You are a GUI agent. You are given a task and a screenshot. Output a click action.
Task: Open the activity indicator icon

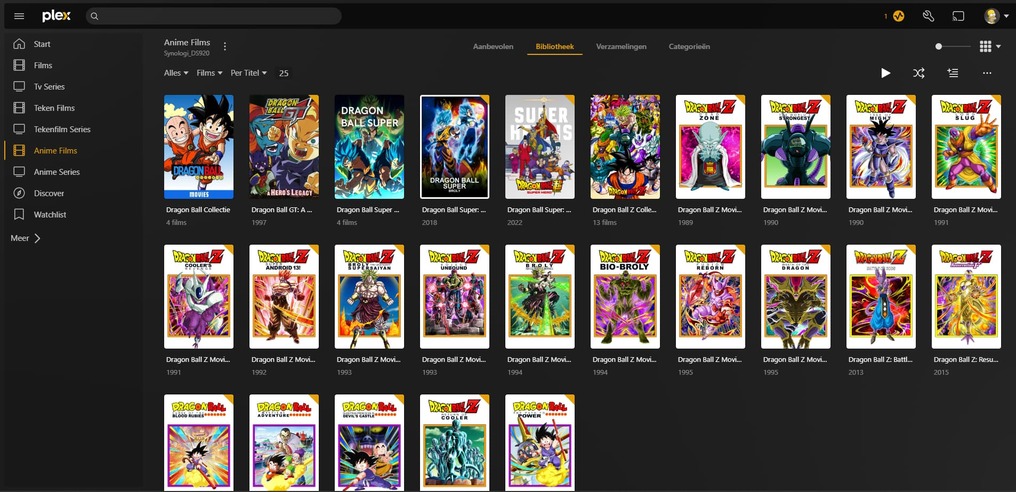tap(898, 16)
